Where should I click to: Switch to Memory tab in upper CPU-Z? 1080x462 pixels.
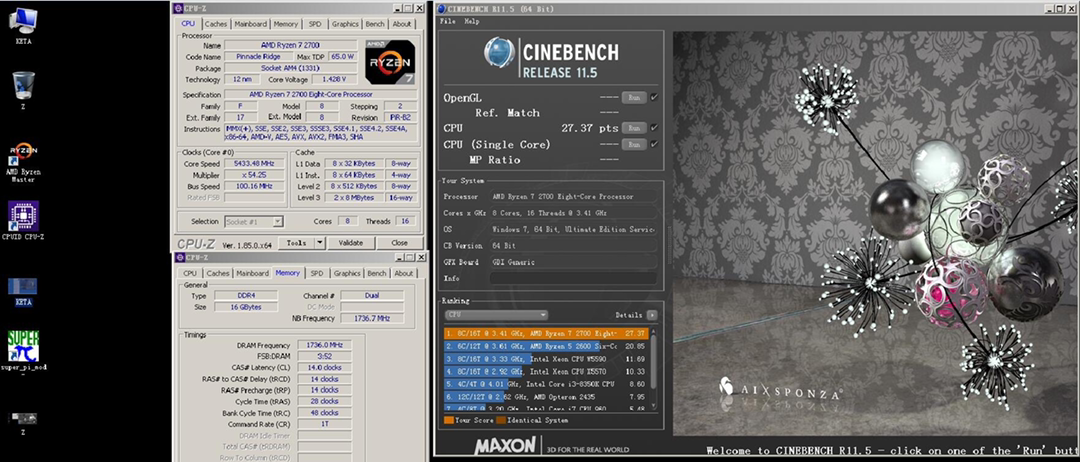[x=286, y=23]
